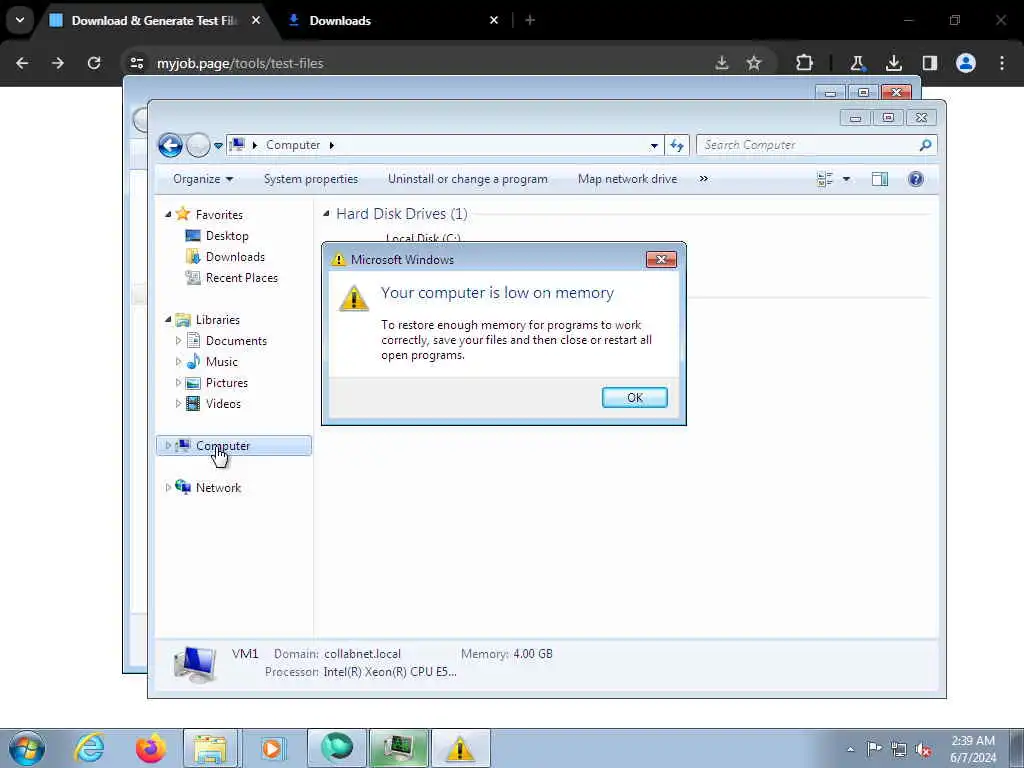The height and width of the screenshot is (768, 1024).
Task: Click the taskbar volume muted icon
Action: click(923, 749)
